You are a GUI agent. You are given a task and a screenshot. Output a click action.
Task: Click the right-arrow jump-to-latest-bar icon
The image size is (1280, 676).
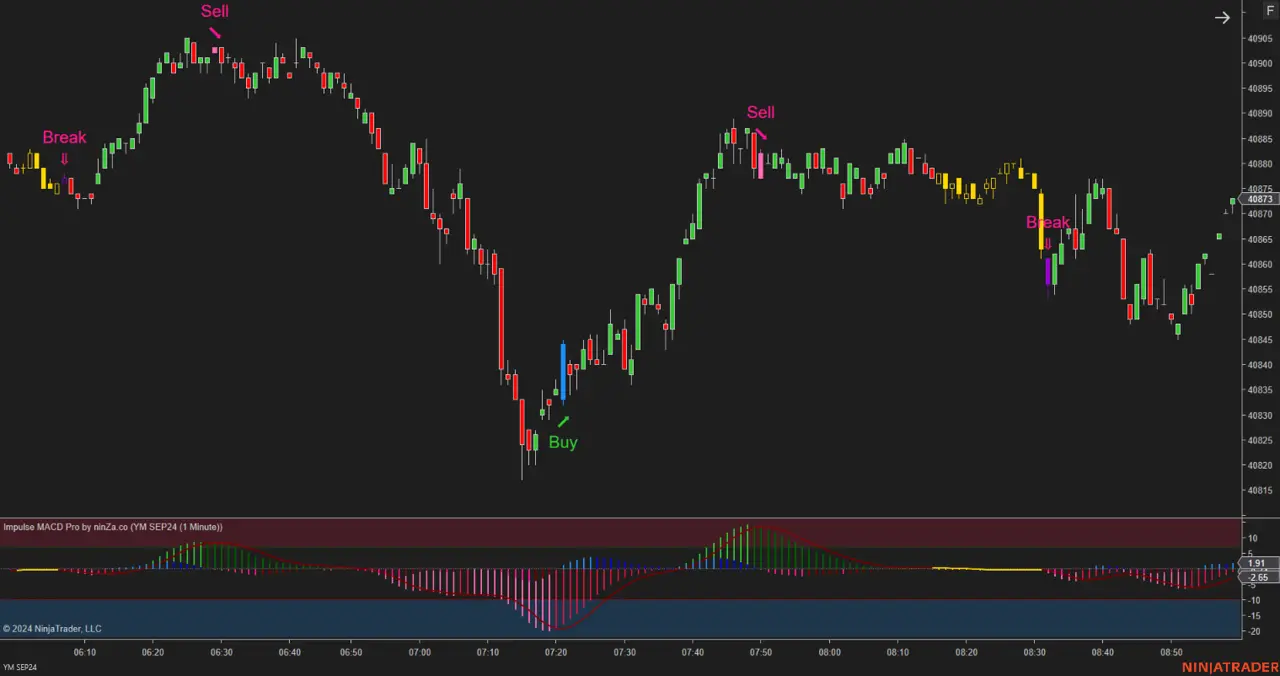tap(1222, 17)
